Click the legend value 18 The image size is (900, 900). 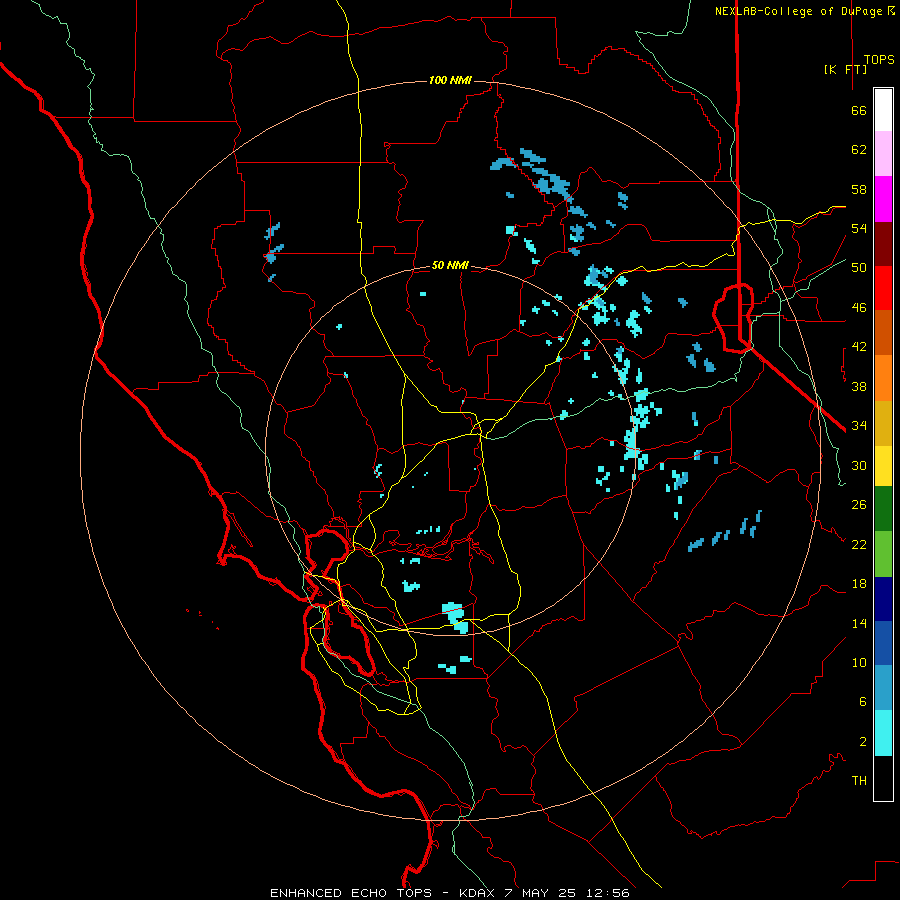click(x=859, y=584)
